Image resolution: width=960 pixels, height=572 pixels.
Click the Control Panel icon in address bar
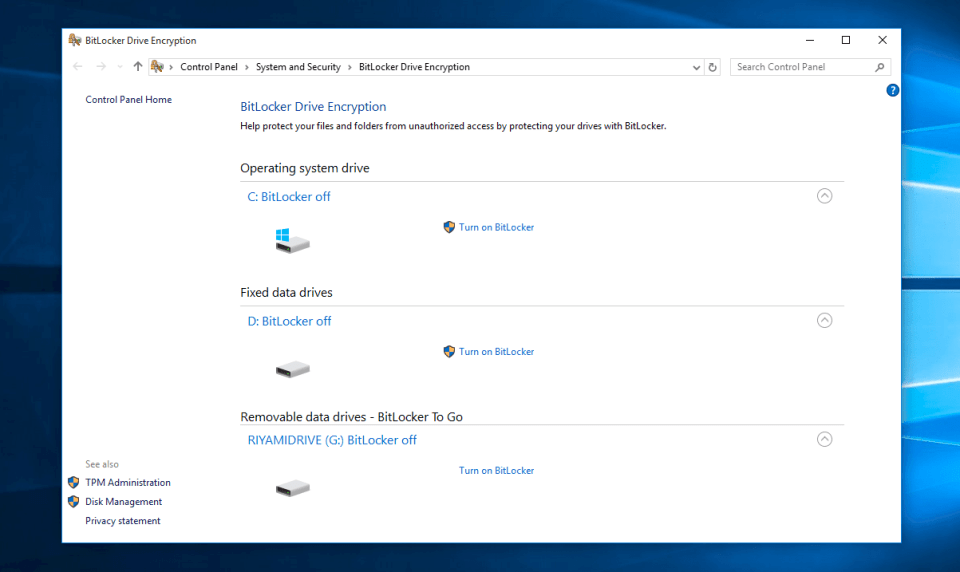pyautogui.click(x=157, y=67)
